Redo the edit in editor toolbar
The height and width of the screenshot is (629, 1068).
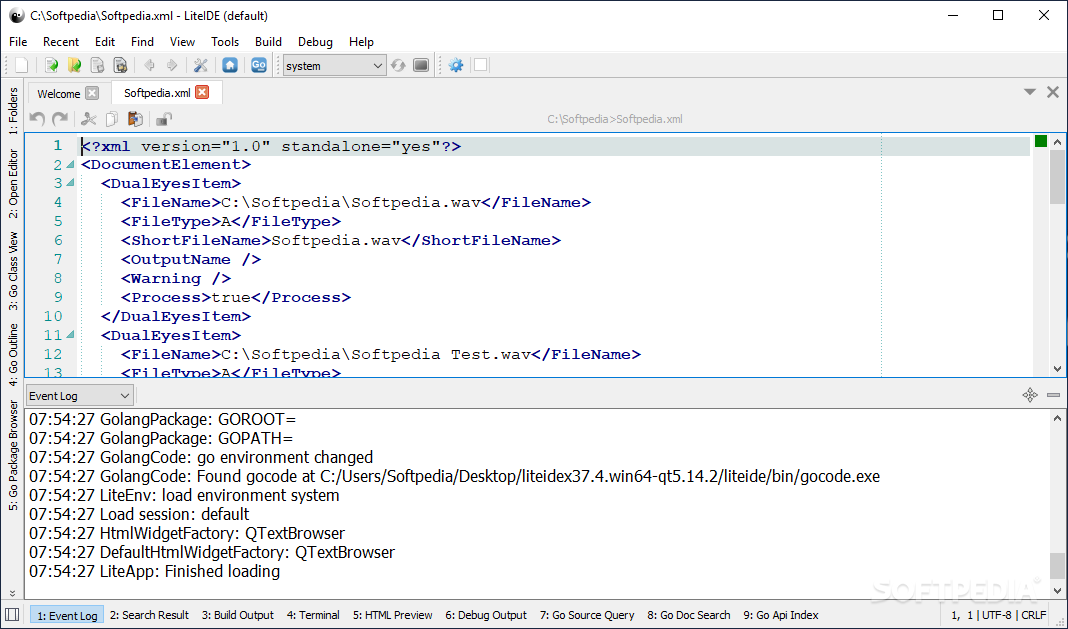click(61, 119)
